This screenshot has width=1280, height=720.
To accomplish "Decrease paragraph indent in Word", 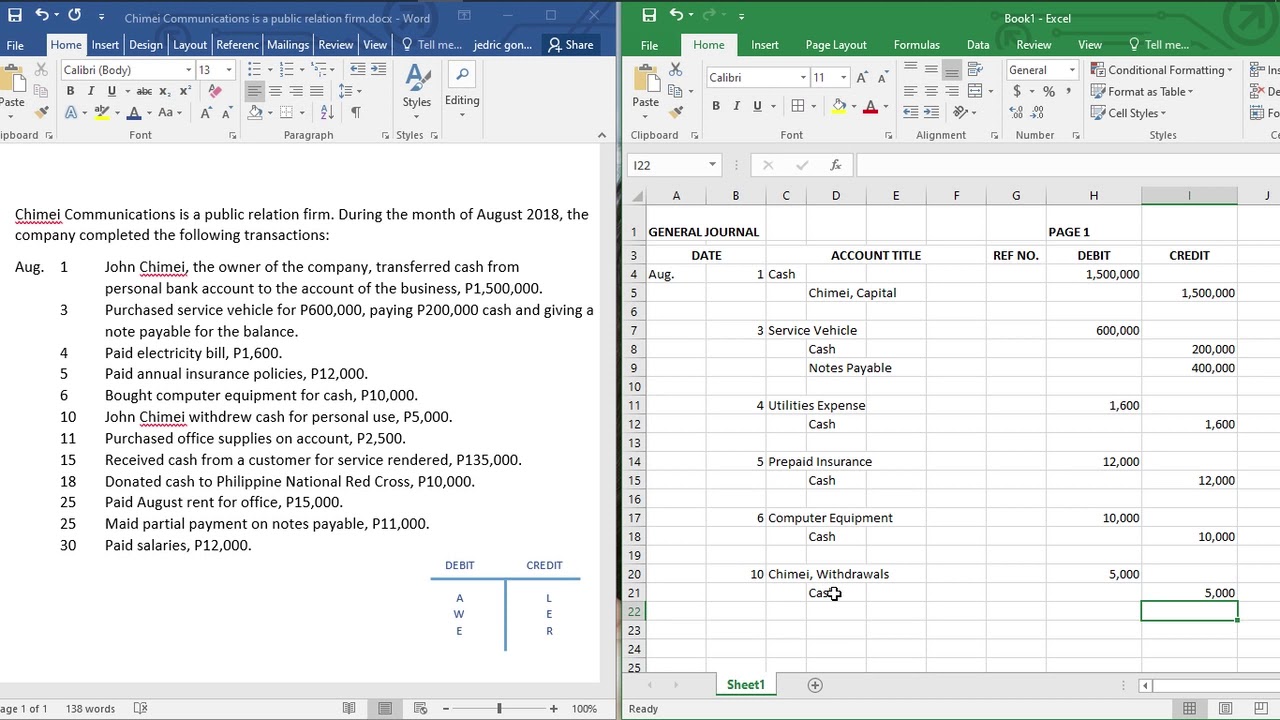I will (358, 69).
